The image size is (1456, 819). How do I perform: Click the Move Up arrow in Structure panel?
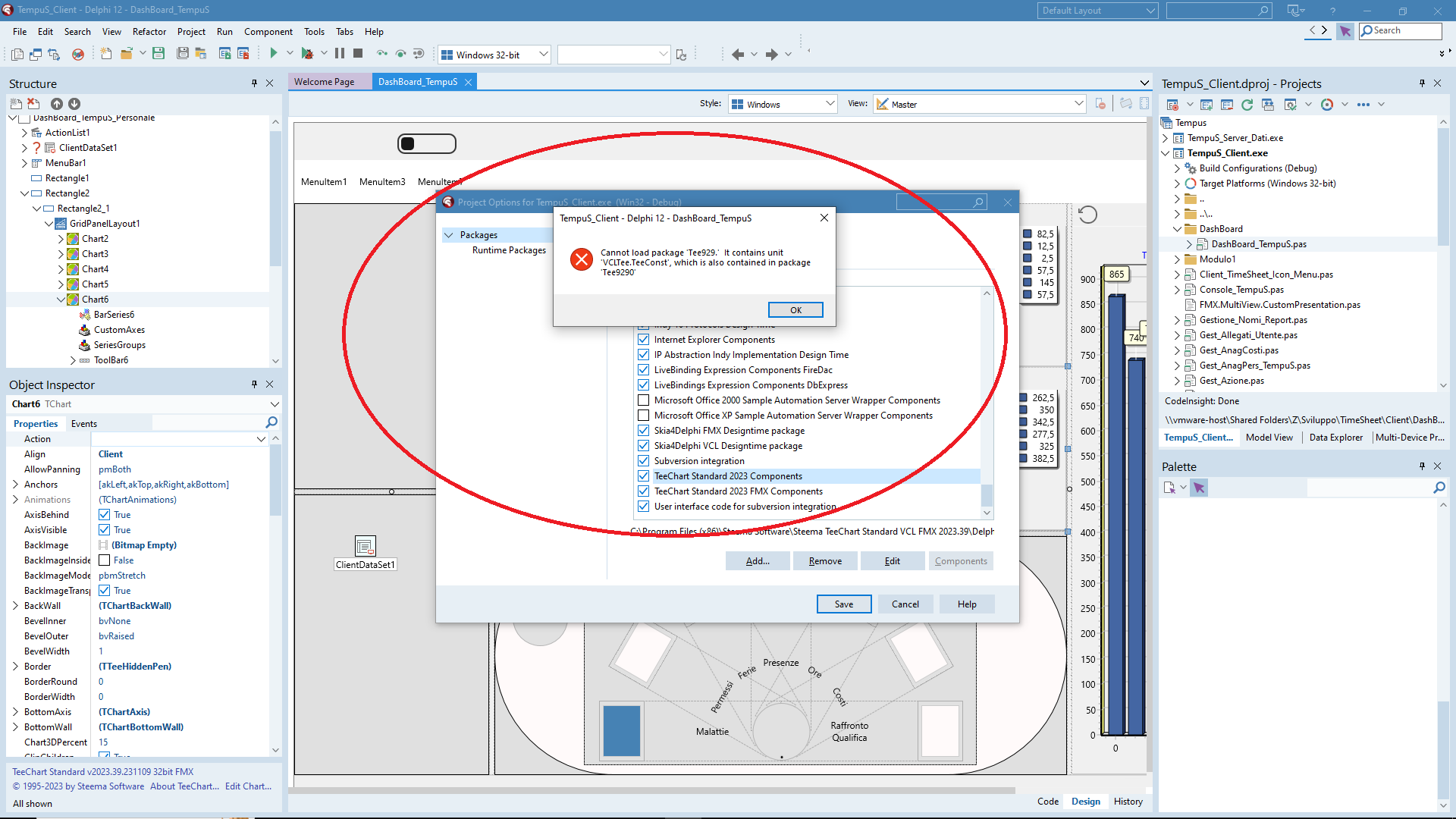pos(57,104)
